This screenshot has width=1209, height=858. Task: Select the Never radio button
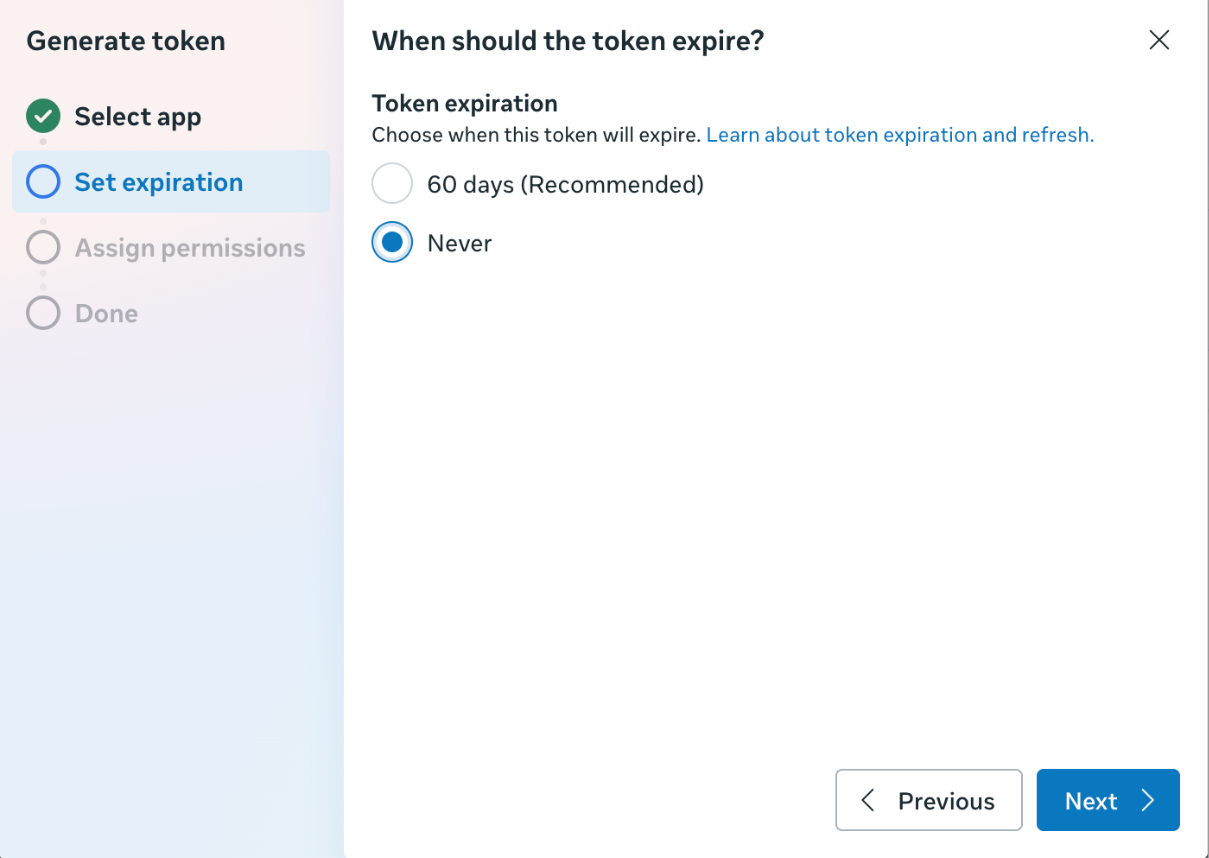click(392, 243)
